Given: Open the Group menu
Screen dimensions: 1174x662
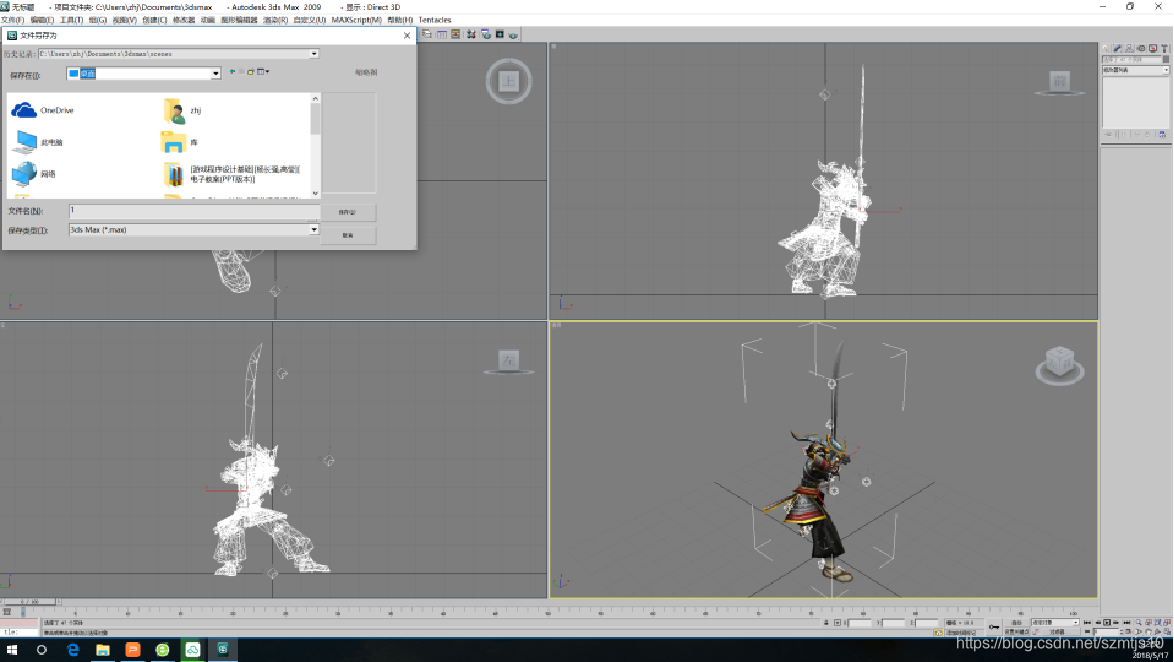Looking at the screenshot, I should pyautogui.click(x=98, y=20).
